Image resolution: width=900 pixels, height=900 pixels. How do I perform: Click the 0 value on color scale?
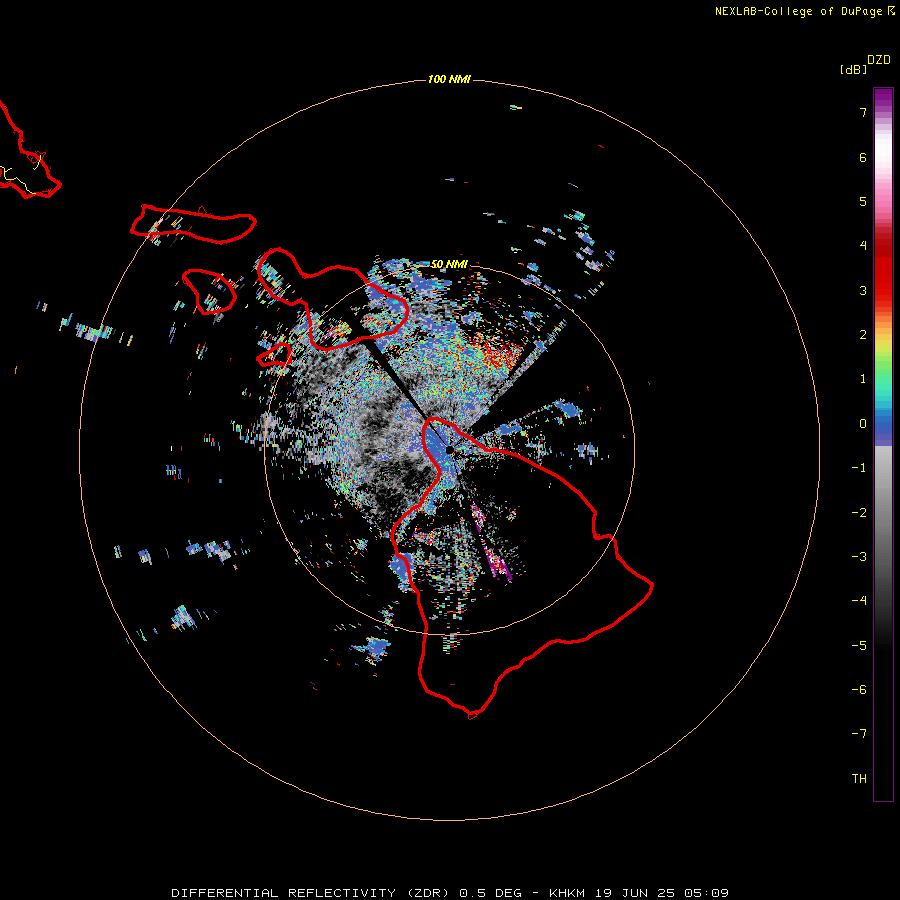coord(863,424)
